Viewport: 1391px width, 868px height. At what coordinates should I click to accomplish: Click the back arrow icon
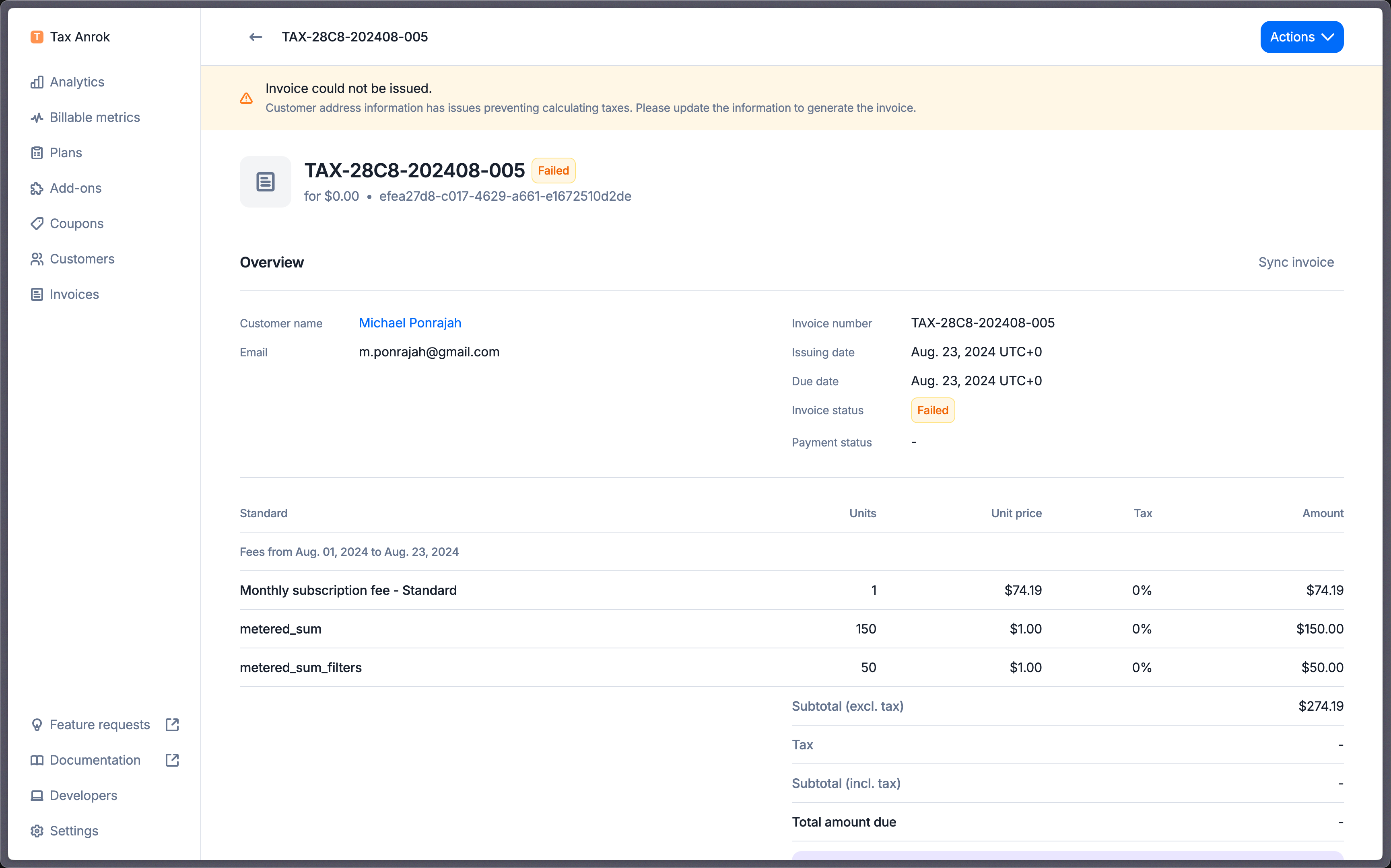pos(256,37)
